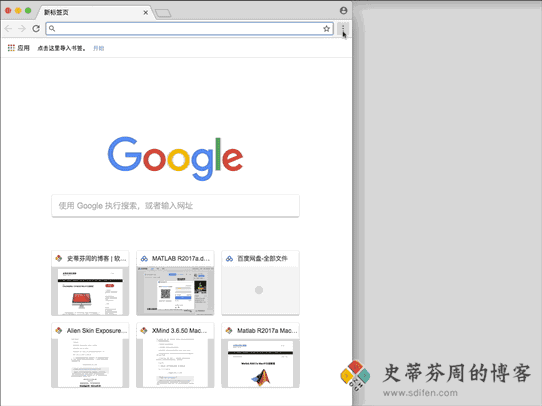
Task: Open the user profile icon
Action: (x=343, y=10)
